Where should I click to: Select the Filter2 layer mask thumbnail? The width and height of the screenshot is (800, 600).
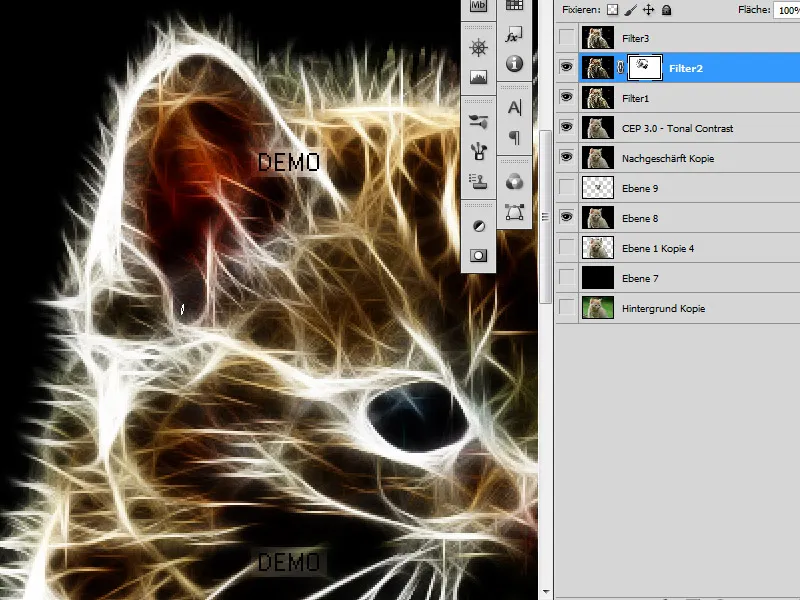(x=645, y=67)
